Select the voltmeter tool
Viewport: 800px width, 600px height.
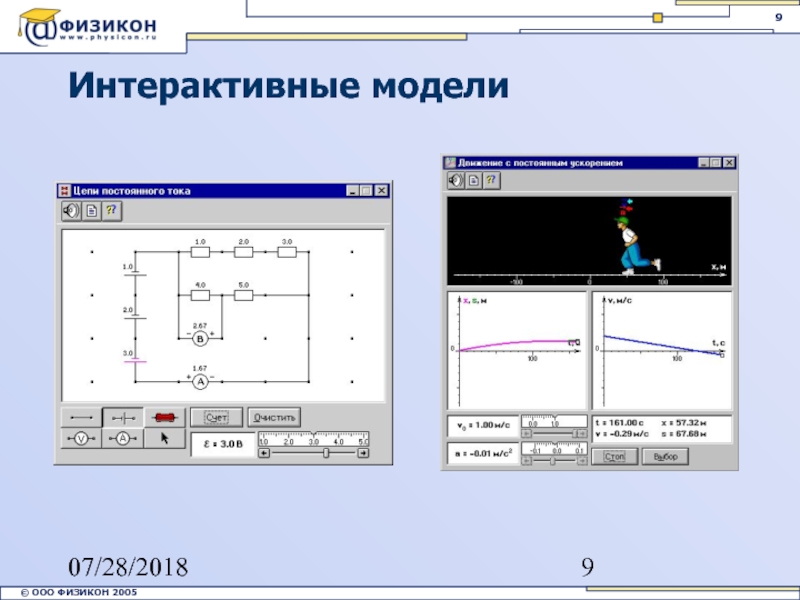click(x=81, y=438)
